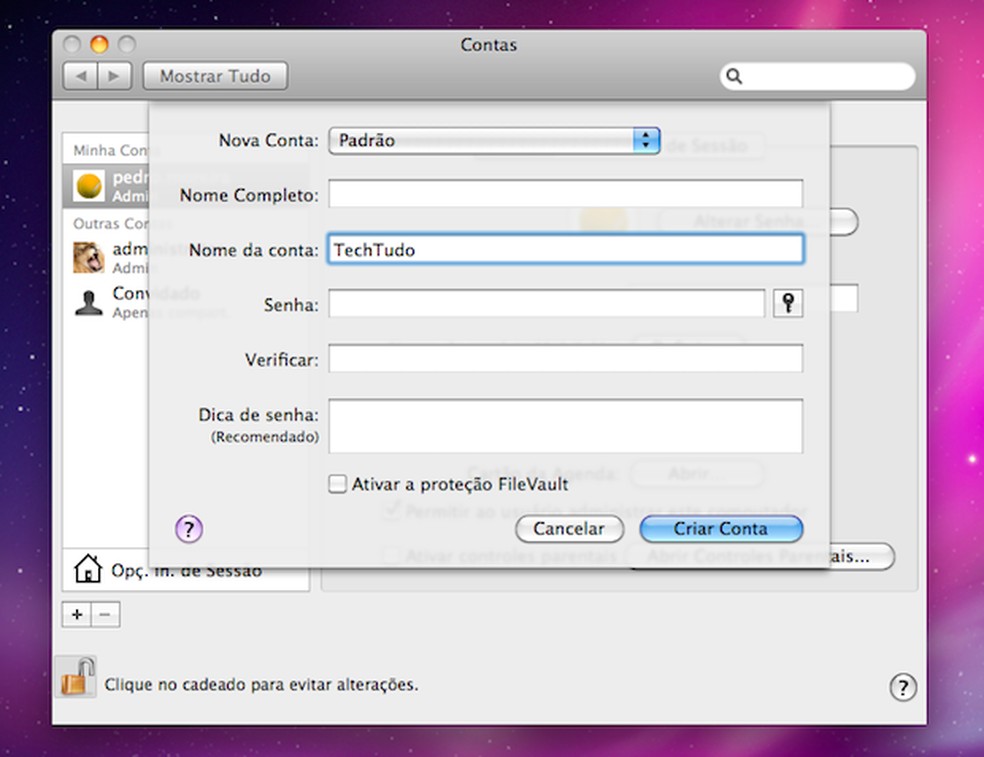Viewport: 984px width, 757px height.
Task: Click the Cancelar button
Action: [x=569, y=529]
